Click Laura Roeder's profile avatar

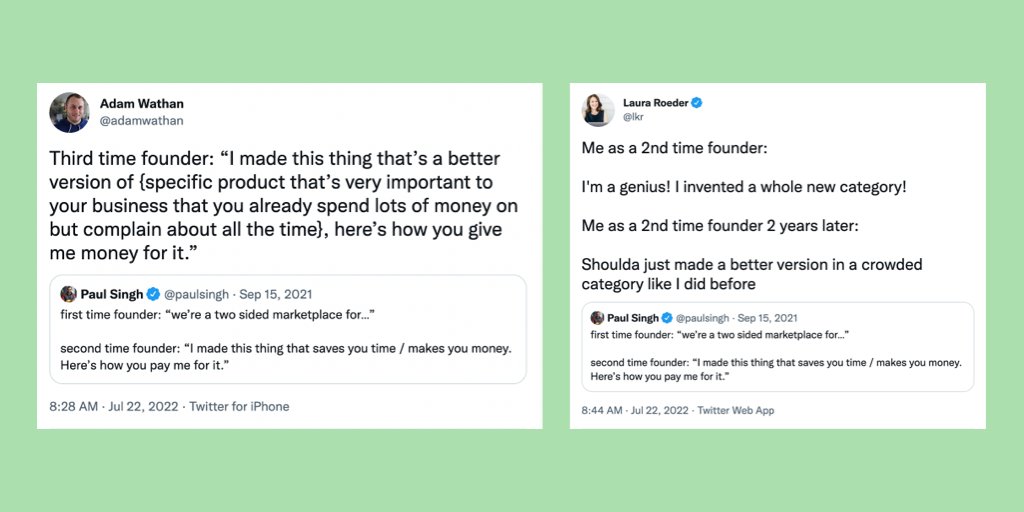(598, 110)
